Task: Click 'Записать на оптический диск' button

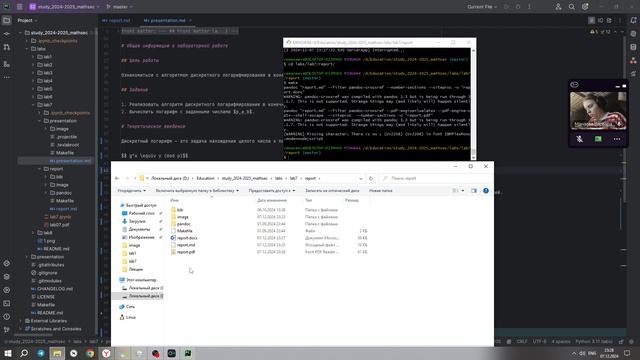Action: (x=332, y=191)
